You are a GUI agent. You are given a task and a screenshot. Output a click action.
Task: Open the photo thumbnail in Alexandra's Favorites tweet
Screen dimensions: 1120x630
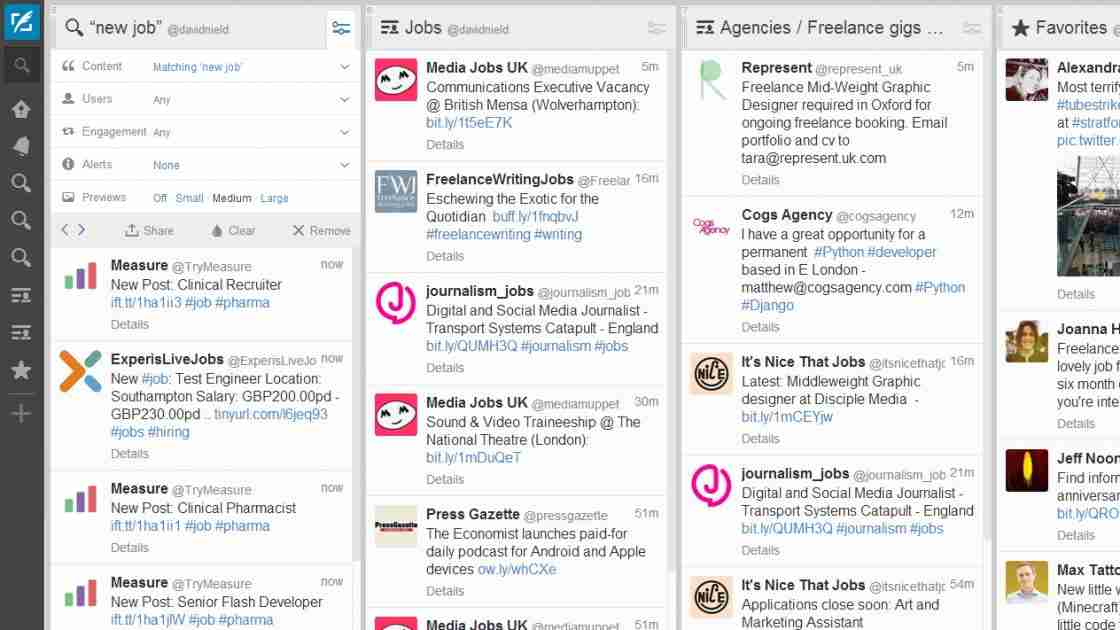click(x=1088, y=216)
